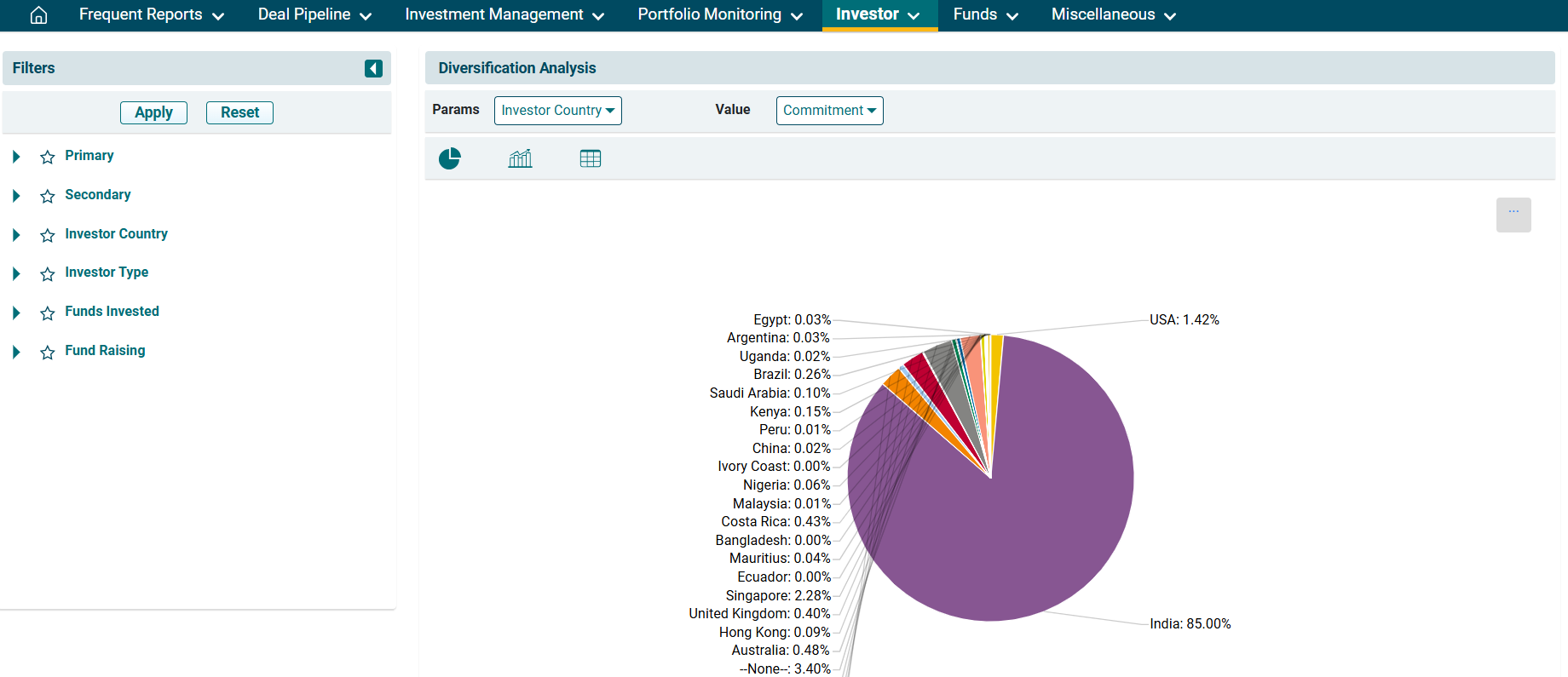Star the Secondary filter
Screen dimensions: 1568x677
48,196
